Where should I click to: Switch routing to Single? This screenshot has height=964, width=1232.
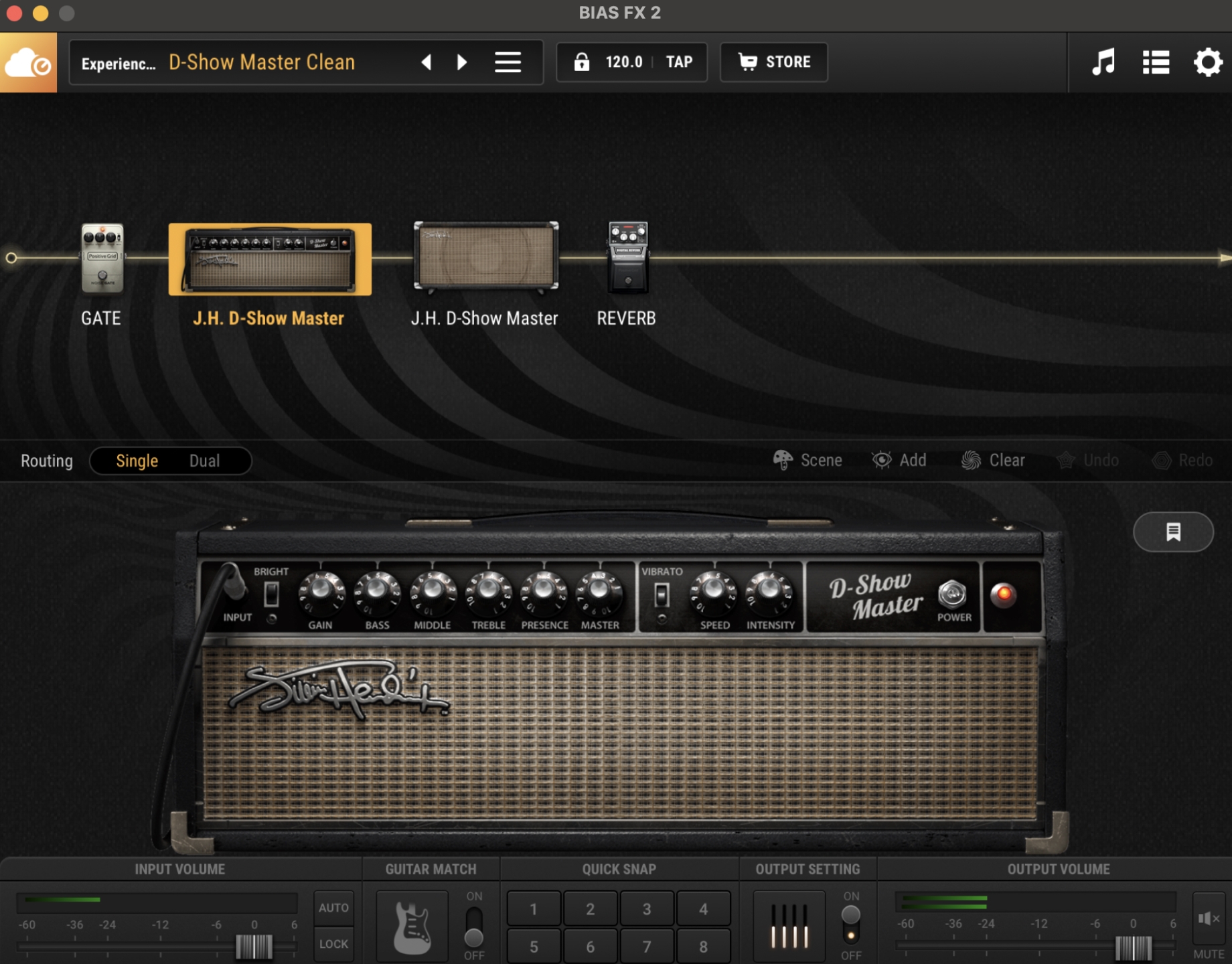[137, 461]
